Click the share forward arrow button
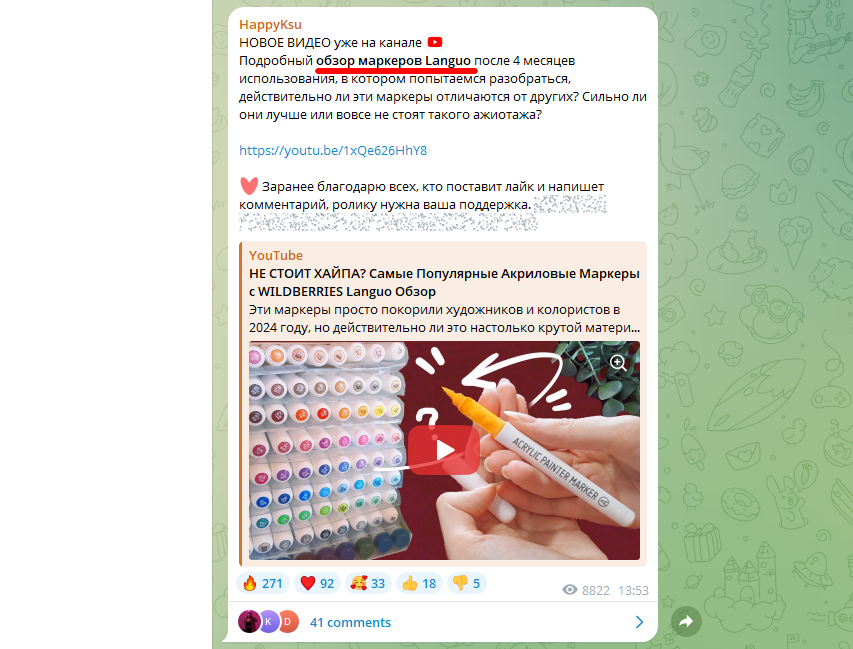The width and height of the screenshot is (853, 649). (686, 621)
